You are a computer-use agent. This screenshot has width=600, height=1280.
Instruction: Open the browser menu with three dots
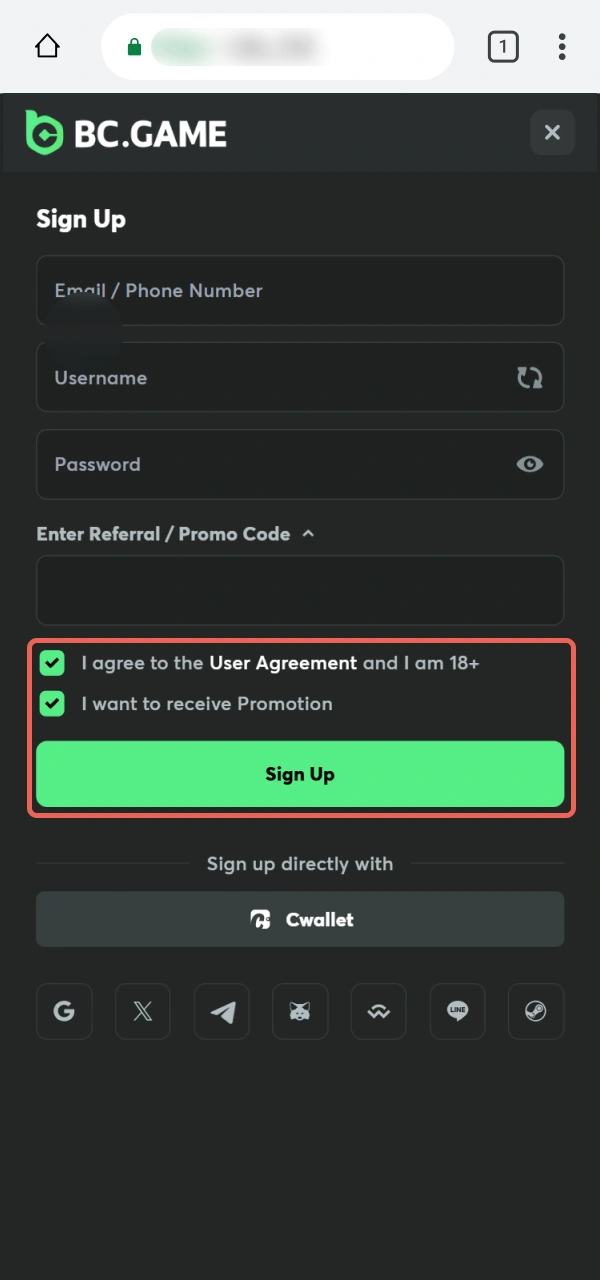[x=562, y=46]
